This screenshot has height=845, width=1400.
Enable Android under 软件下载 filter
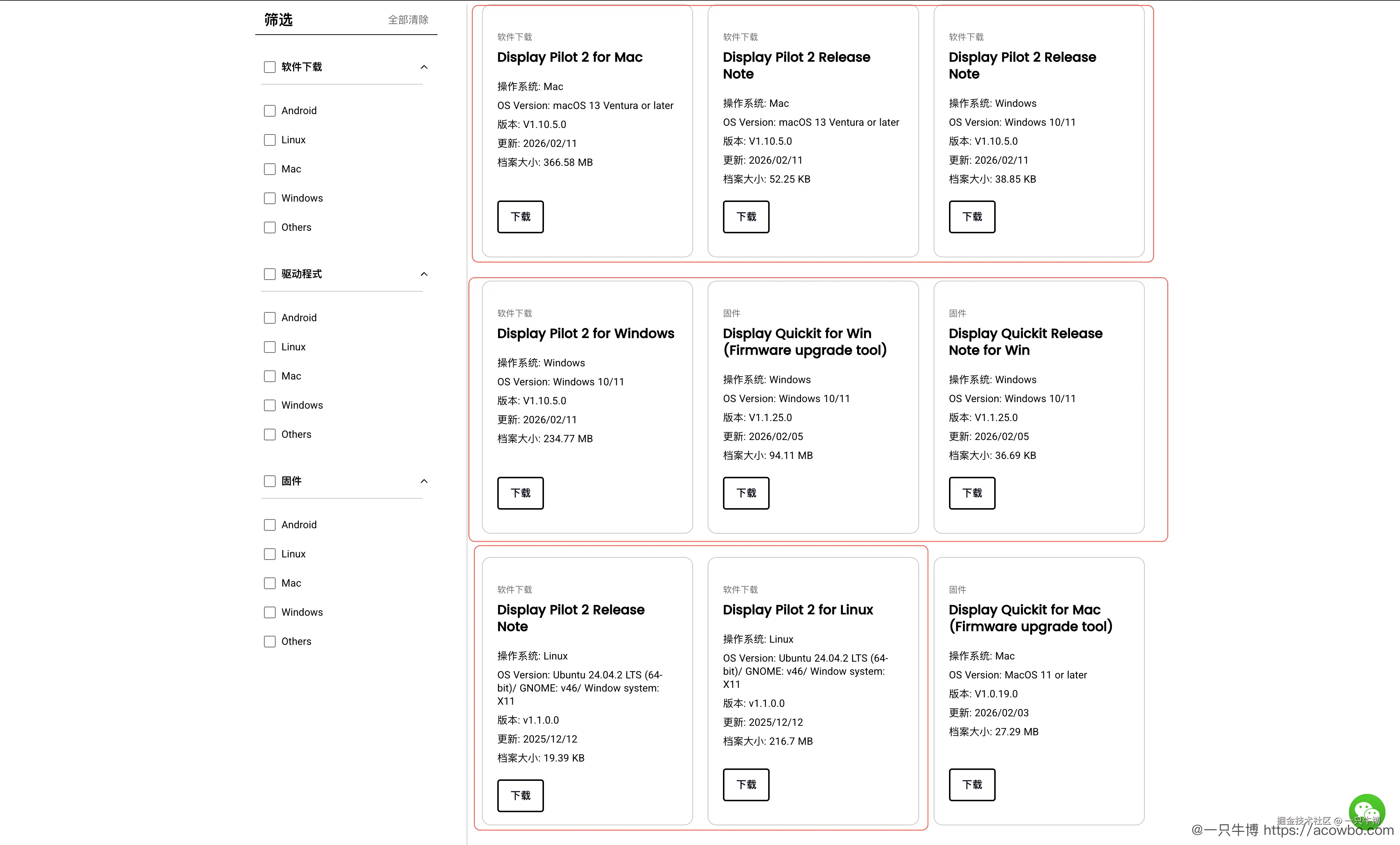coord(270,111)
